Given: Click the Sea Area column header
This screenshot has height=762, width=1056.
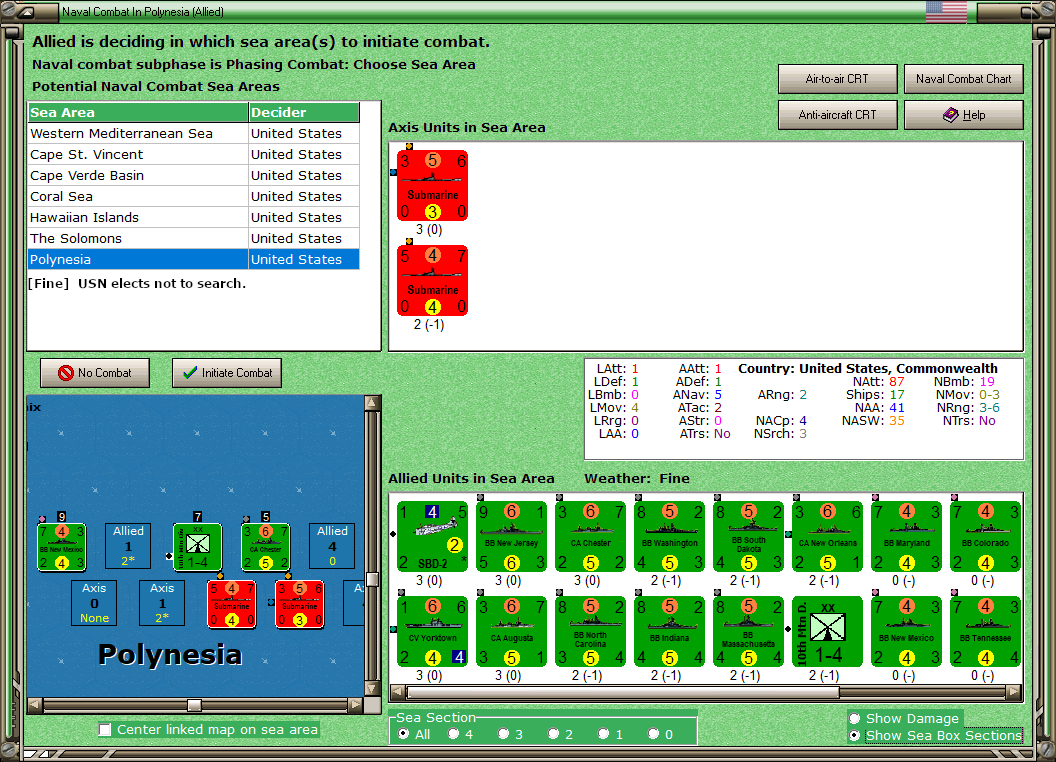Looking at the screenshot, I should [138, 113].
